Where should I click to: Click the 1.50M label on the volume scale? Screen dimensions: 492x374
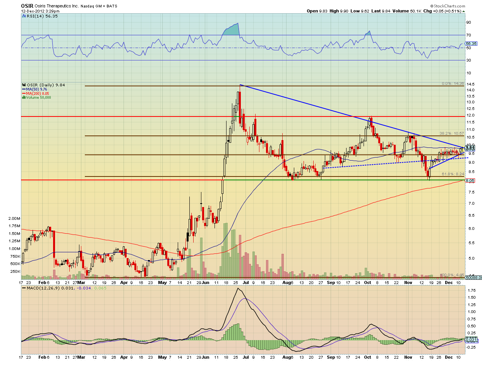[x=14, y=233]
